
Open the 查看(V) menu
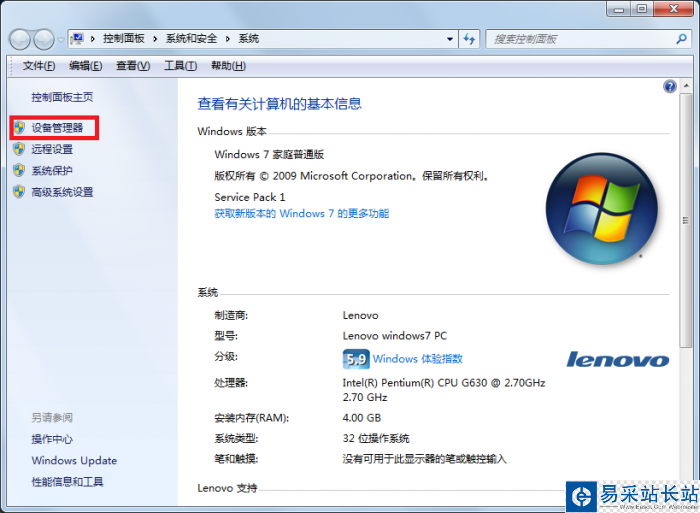133,66
